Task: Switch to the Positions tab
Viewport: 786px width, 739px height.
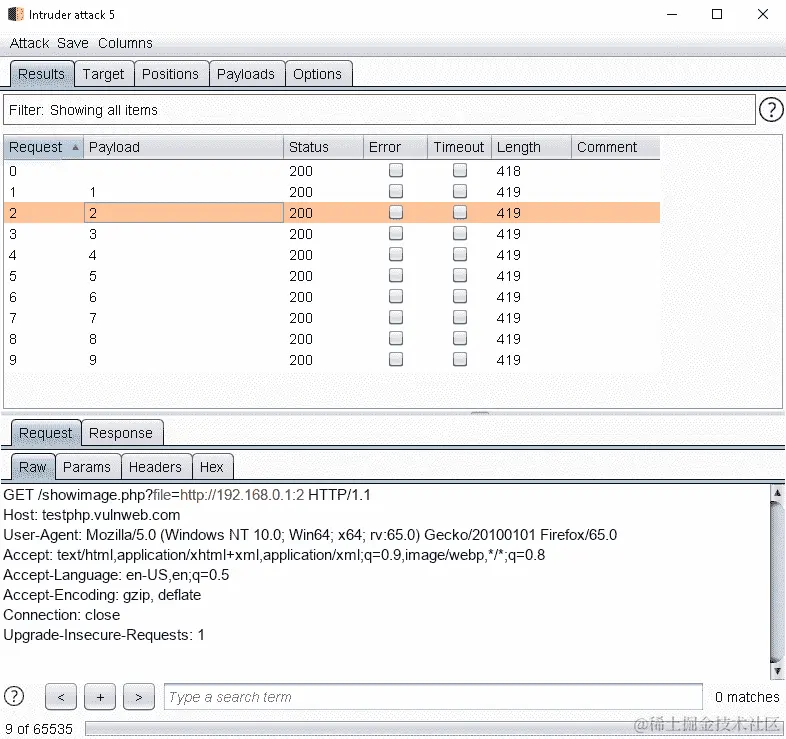Action: tap(170, 74)
